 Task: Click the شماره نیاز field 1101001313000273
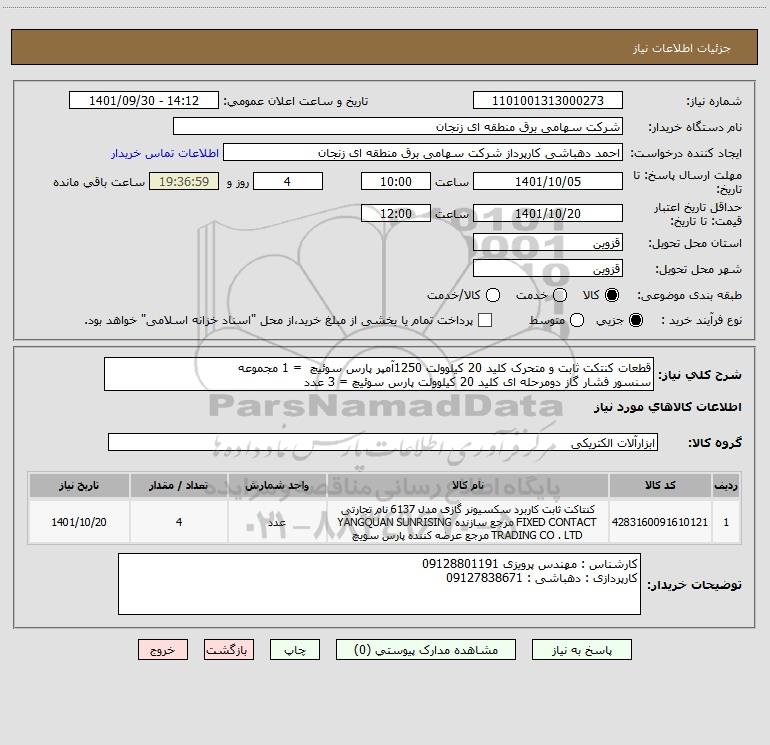(548, 101)
